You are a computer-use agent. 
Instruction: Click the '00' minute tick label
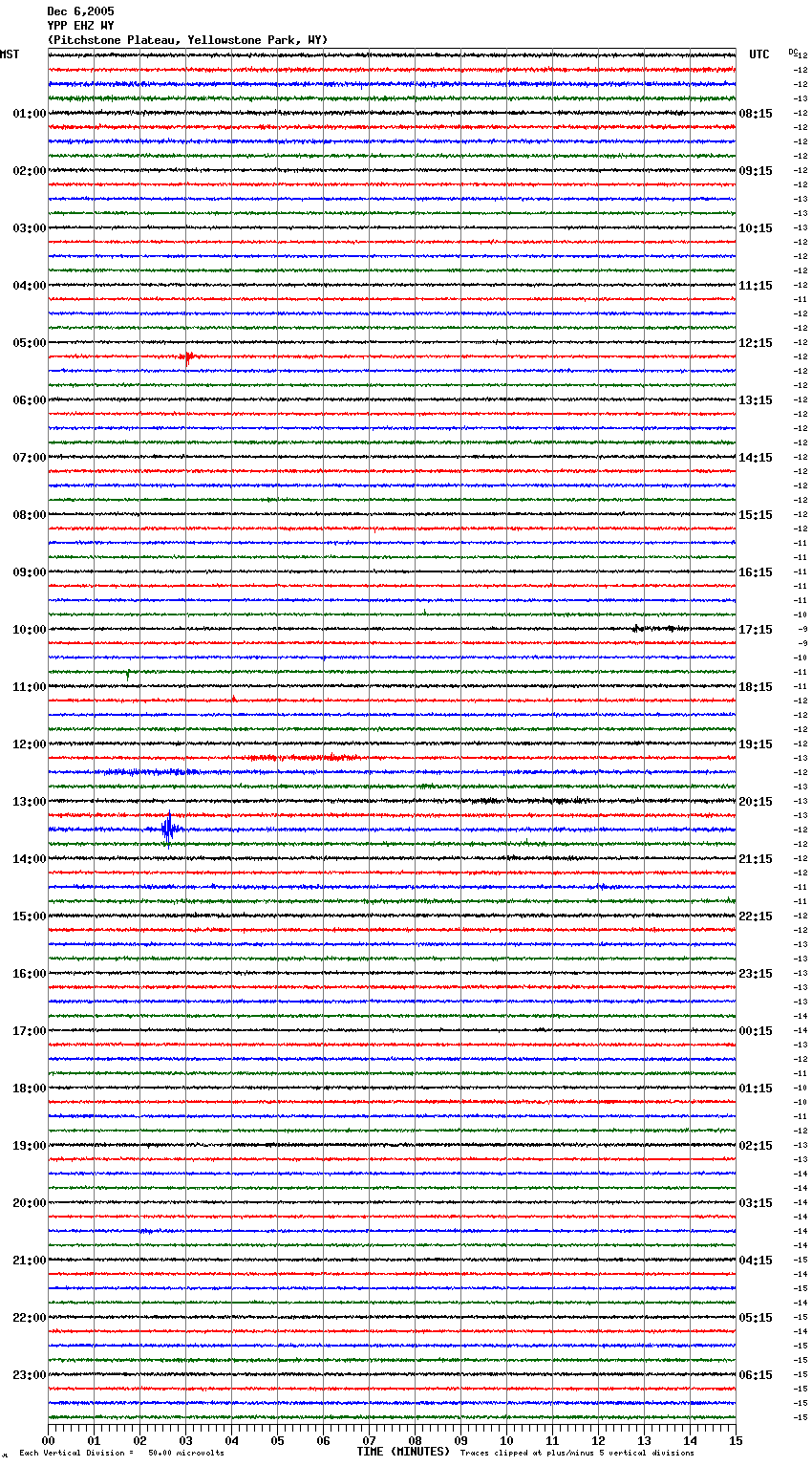(49, 1440)
